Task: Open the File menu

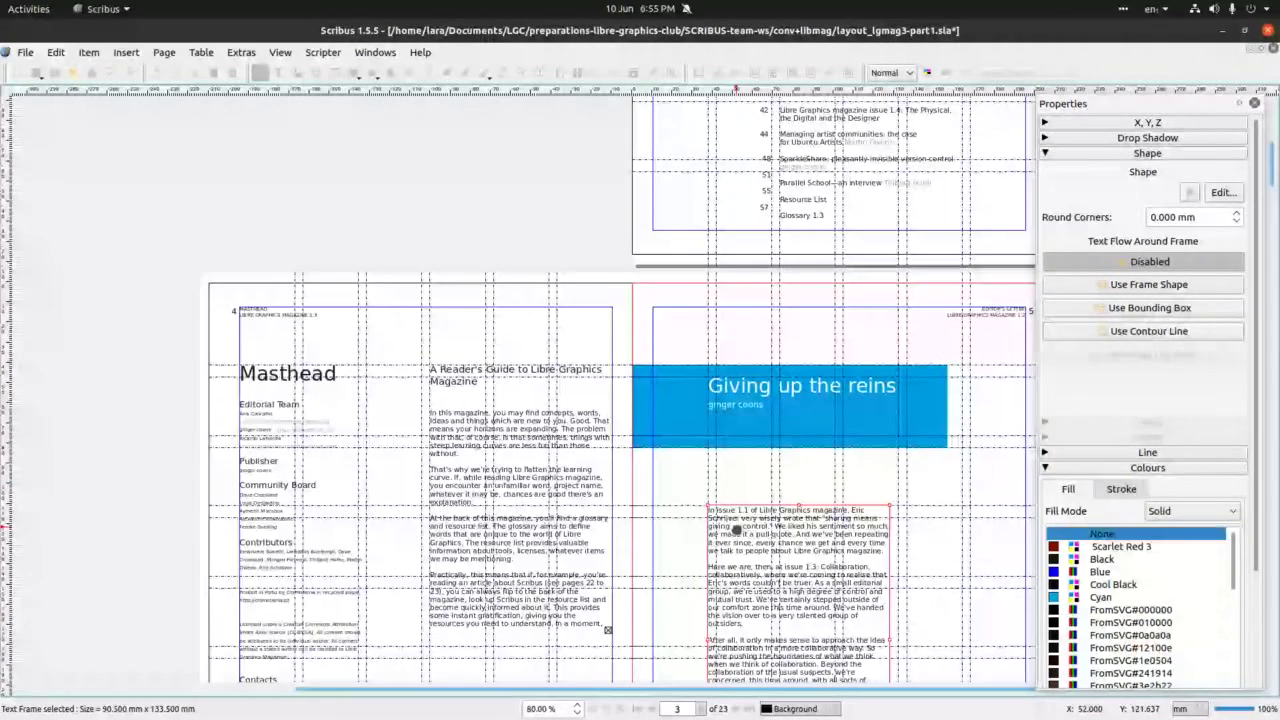Action: (x=25, y=52)
